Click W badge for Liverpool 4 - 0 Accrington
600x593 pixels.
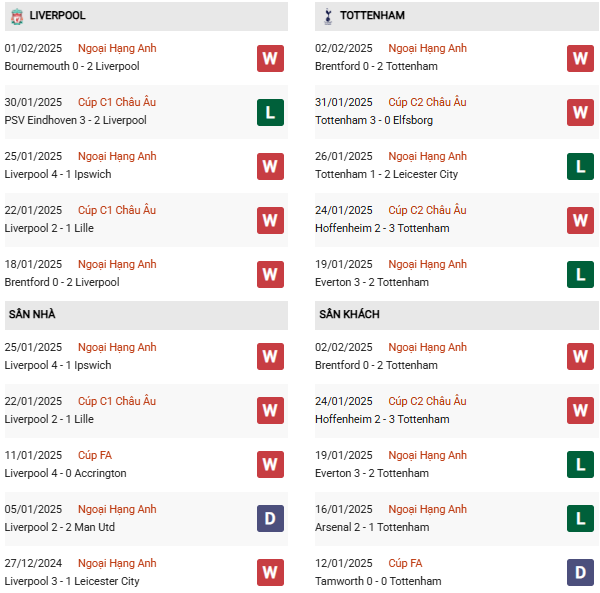270,465
